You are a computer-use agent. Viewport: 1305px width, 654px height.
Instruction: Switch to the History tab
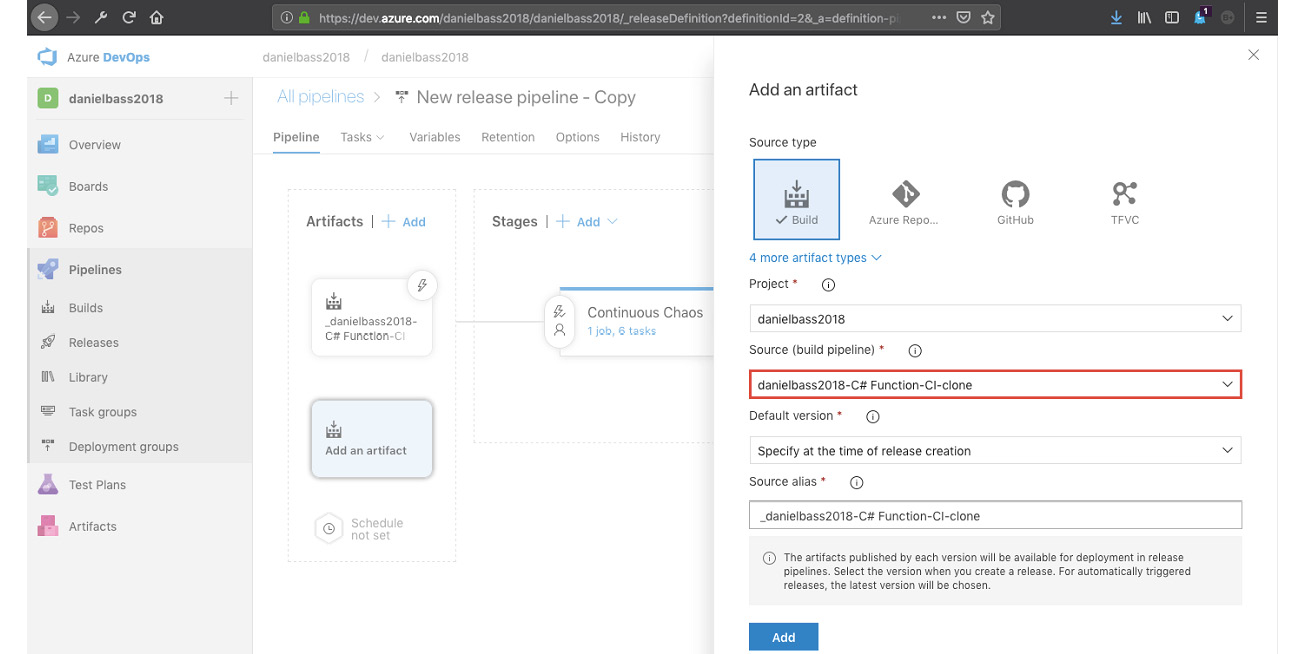click(x=640, y=137)
